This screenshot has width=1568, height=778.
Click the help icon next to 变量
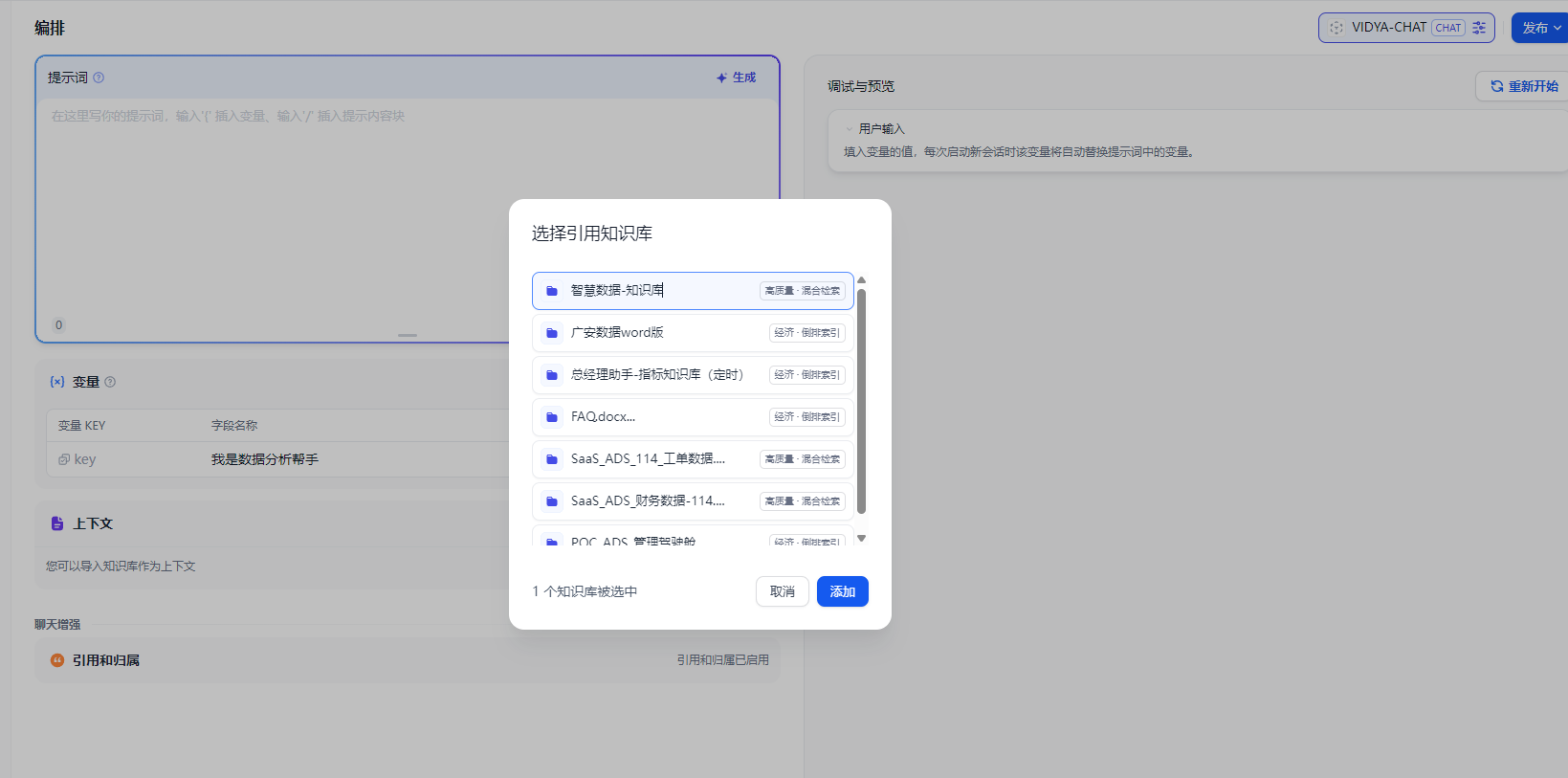pos(110,382)
